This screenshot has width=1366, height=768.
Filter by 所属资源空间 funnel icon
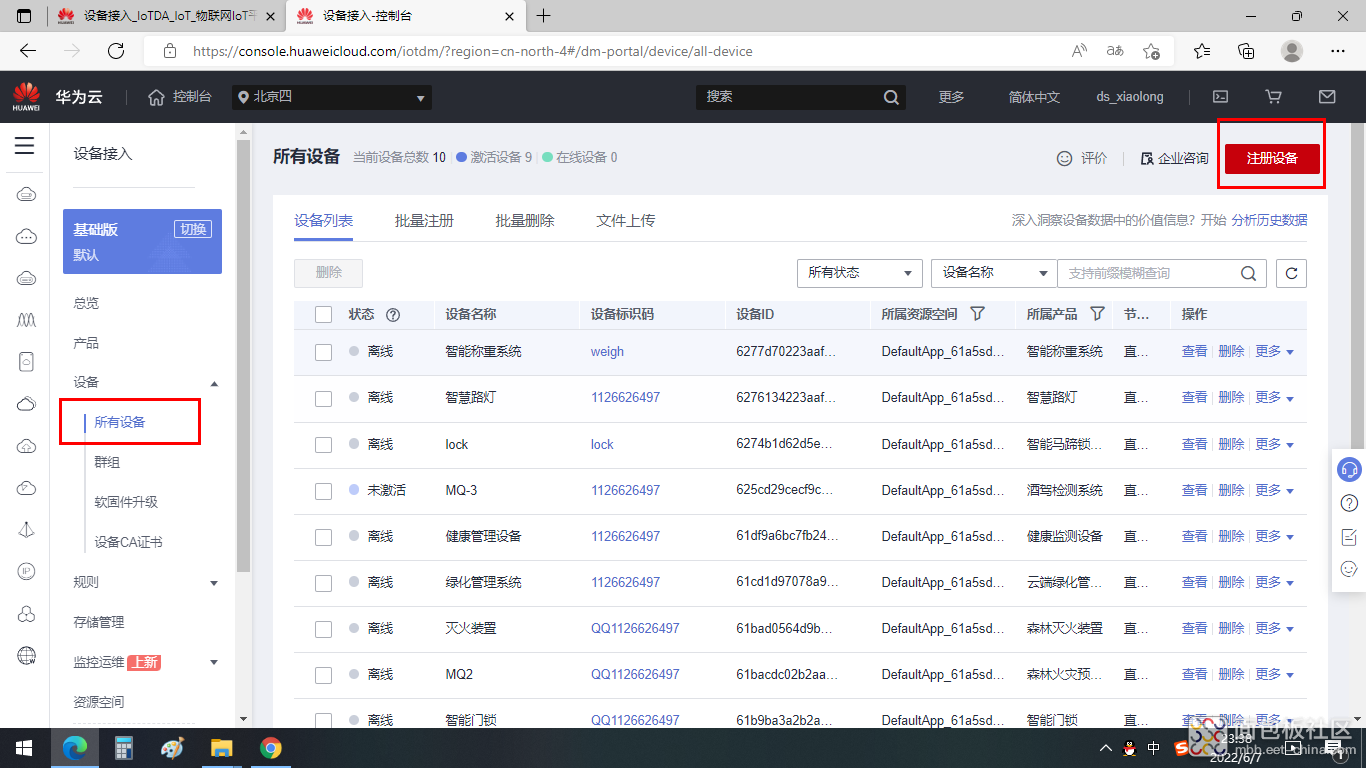pos(977,314)
